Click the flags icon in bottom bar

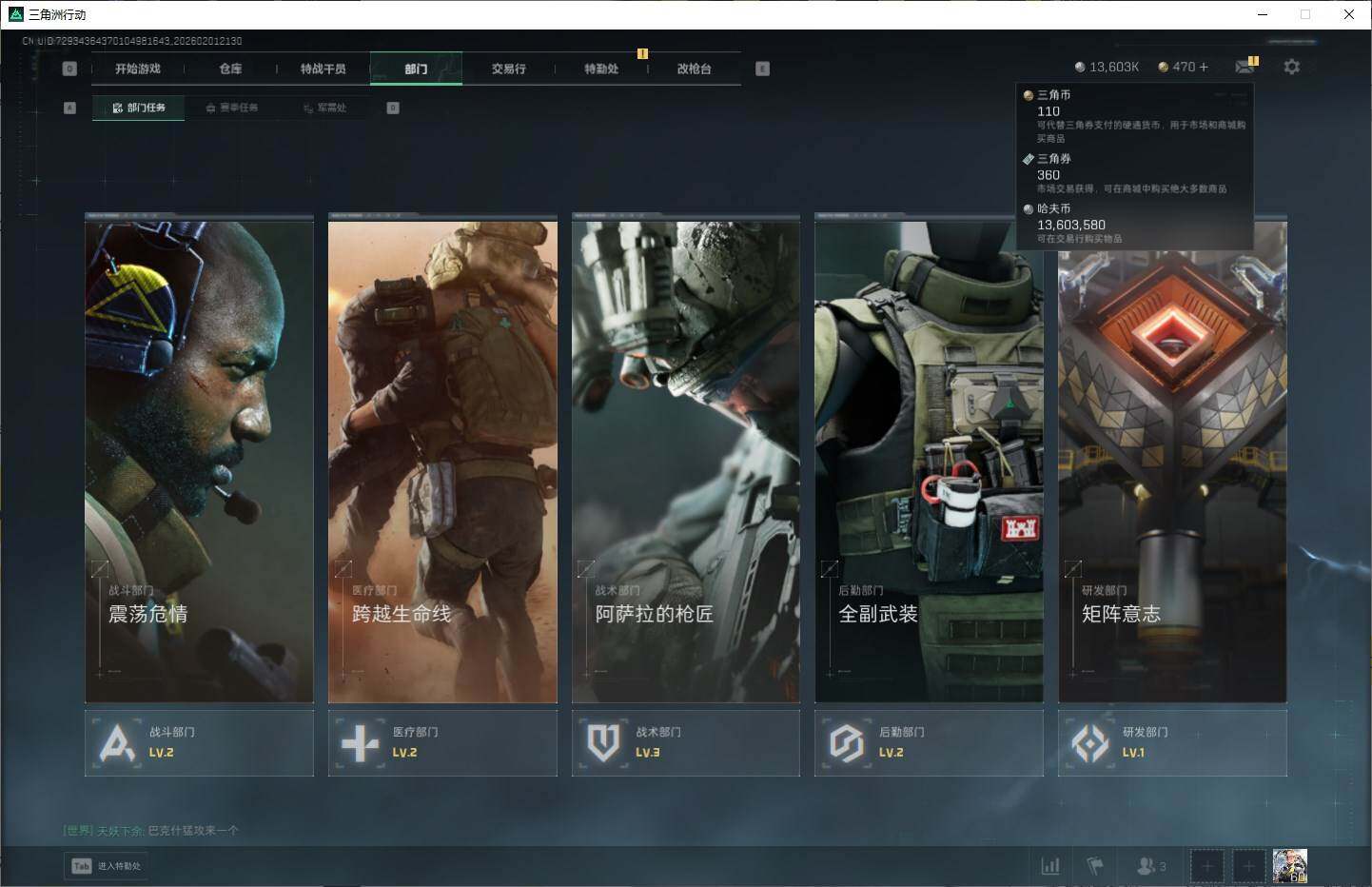point(1095,866)
